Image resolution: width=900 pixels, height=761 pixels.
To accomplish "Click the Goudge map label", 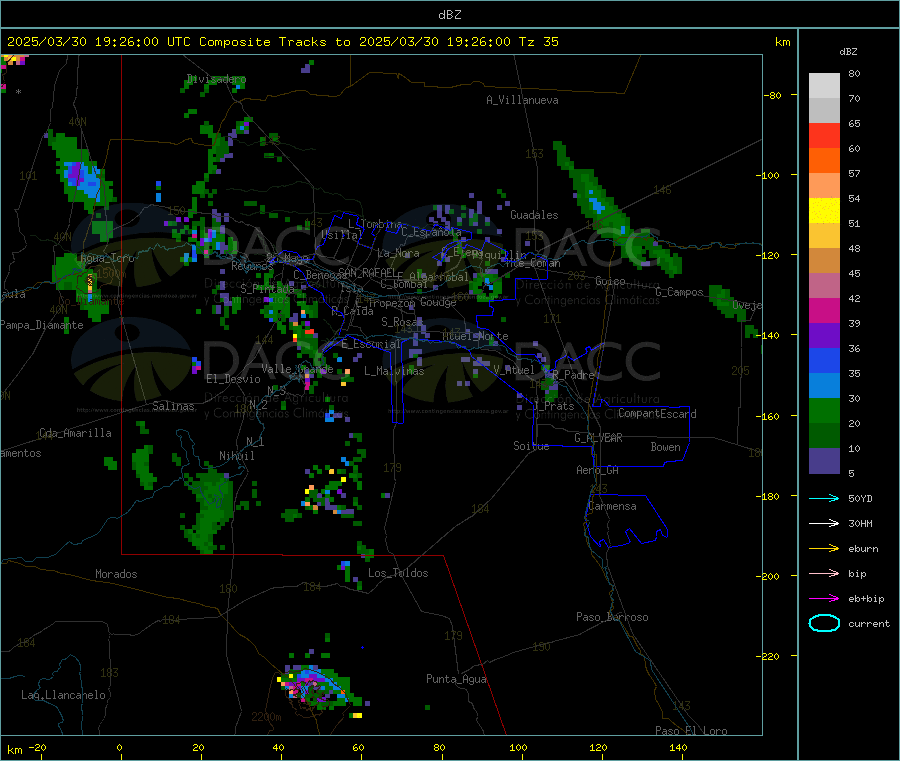I will point(438,302).
